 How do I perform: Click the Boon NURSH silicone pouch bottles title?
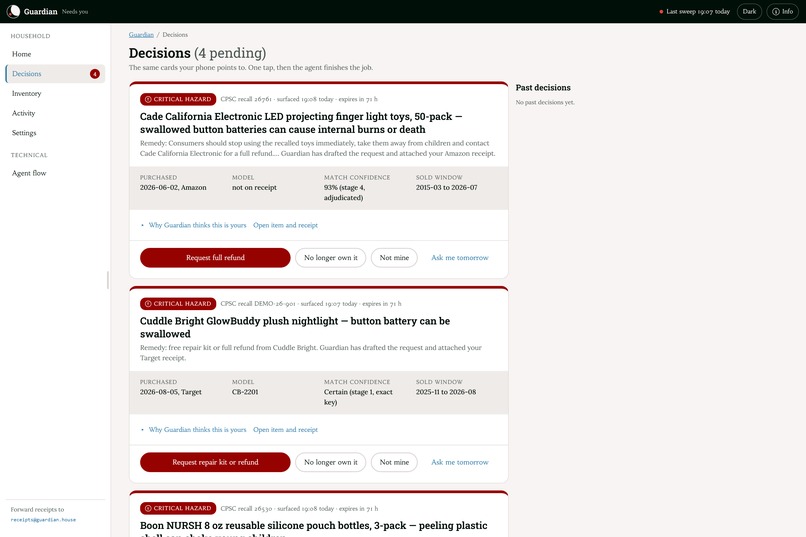[314, 529]
